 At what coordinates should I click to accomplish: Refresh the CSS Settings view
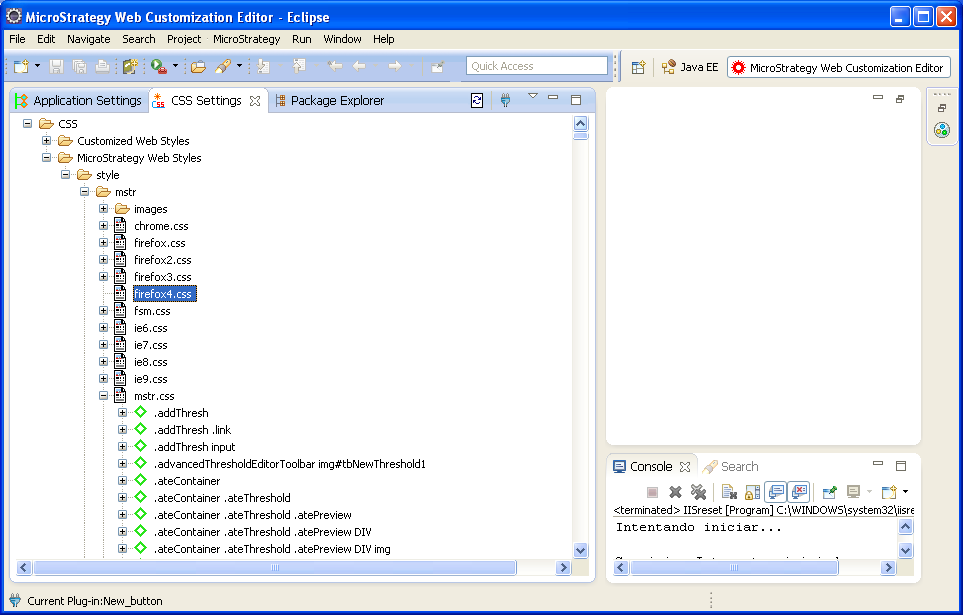(x=477, y=100)
